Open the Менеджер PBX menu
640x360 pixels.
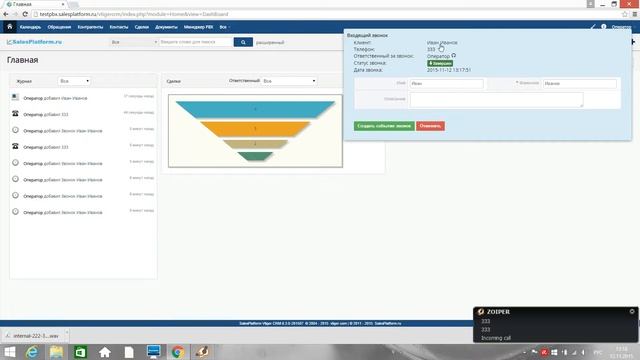point(198,27)
